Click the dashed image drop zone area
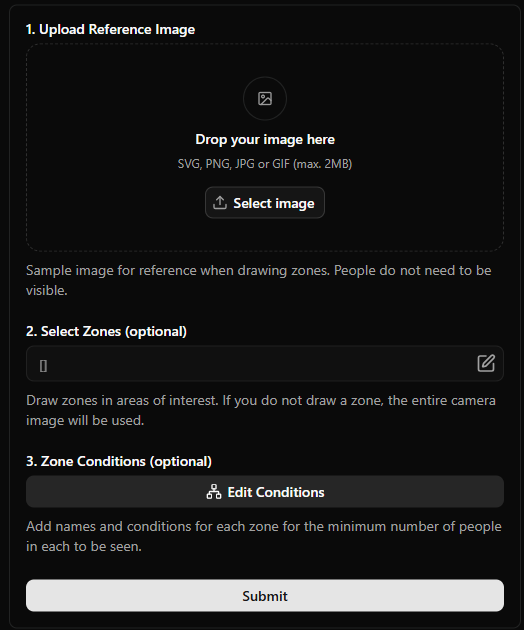Viewport: 524px width, 630px height. [x=265, y=147]
